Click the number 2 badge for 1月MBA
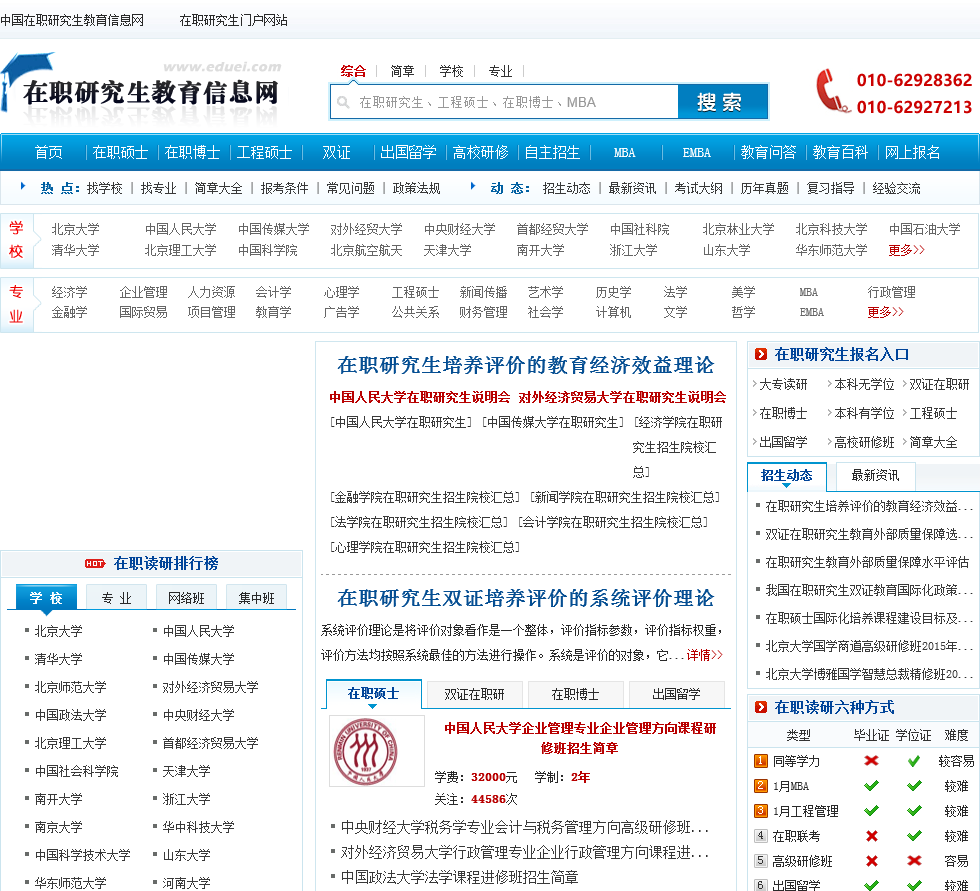 (761, 785)
